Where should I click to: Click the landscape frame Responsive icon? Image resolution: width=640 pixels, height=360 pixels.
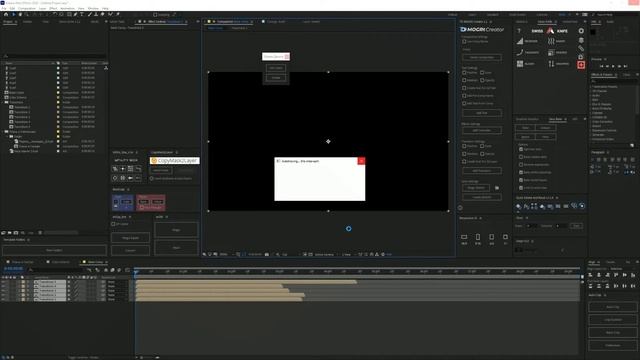pyautogui.click(x=464, y=237)
